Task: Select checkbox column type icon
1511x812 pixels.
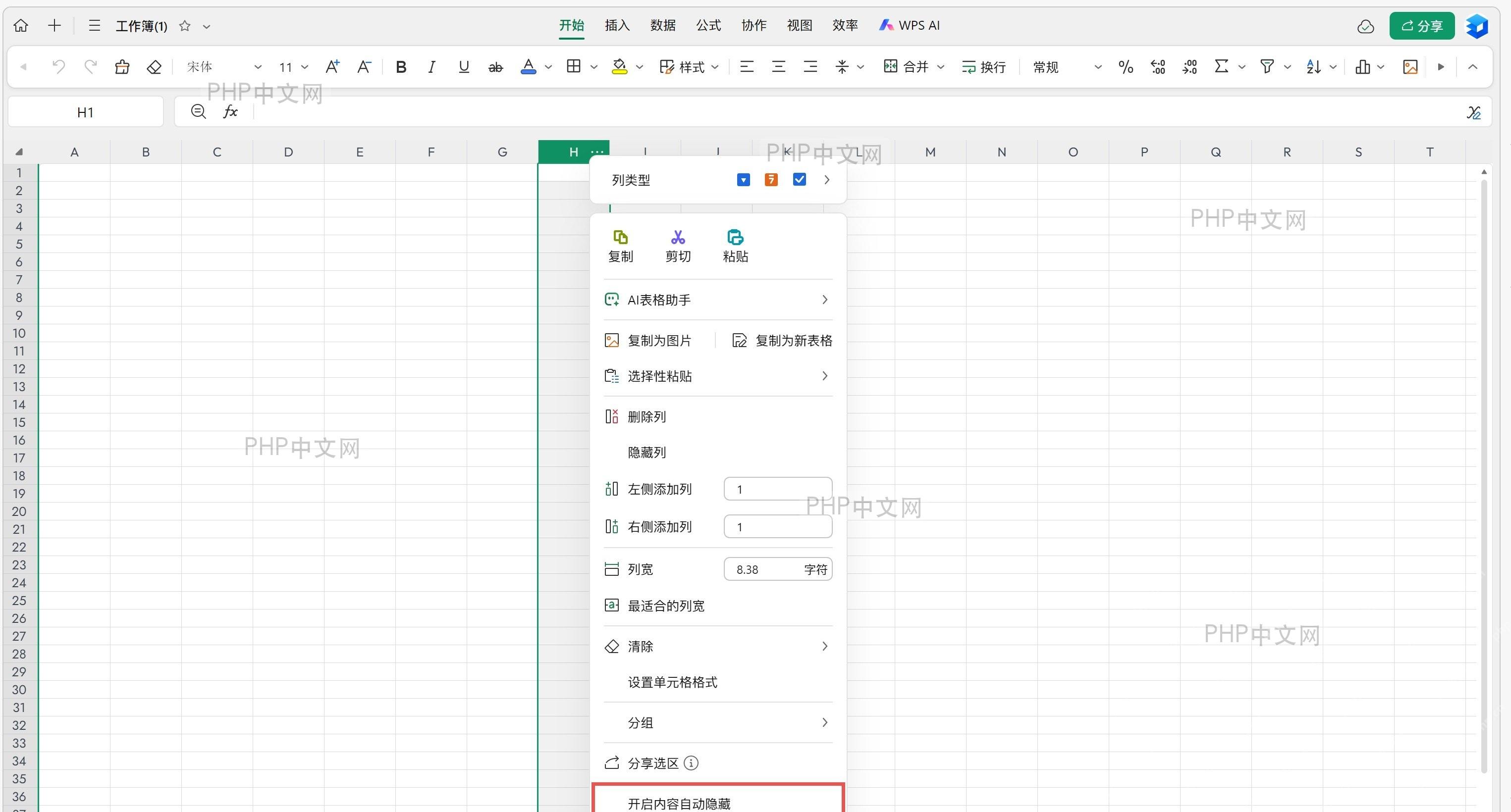Action: 799,179
